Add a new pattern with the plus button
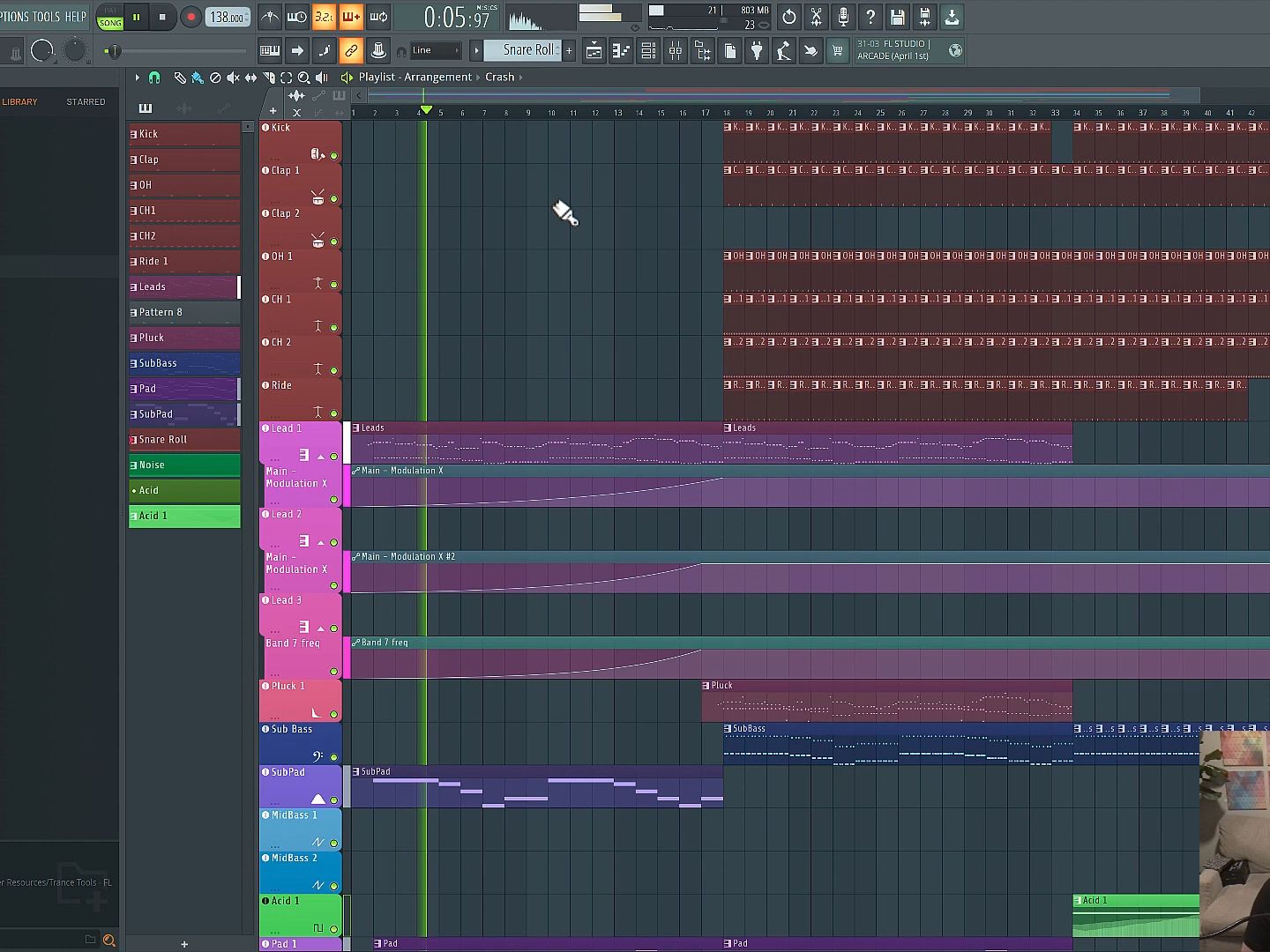The height and width of the screenshot is (952, 1270). (569, 51)
